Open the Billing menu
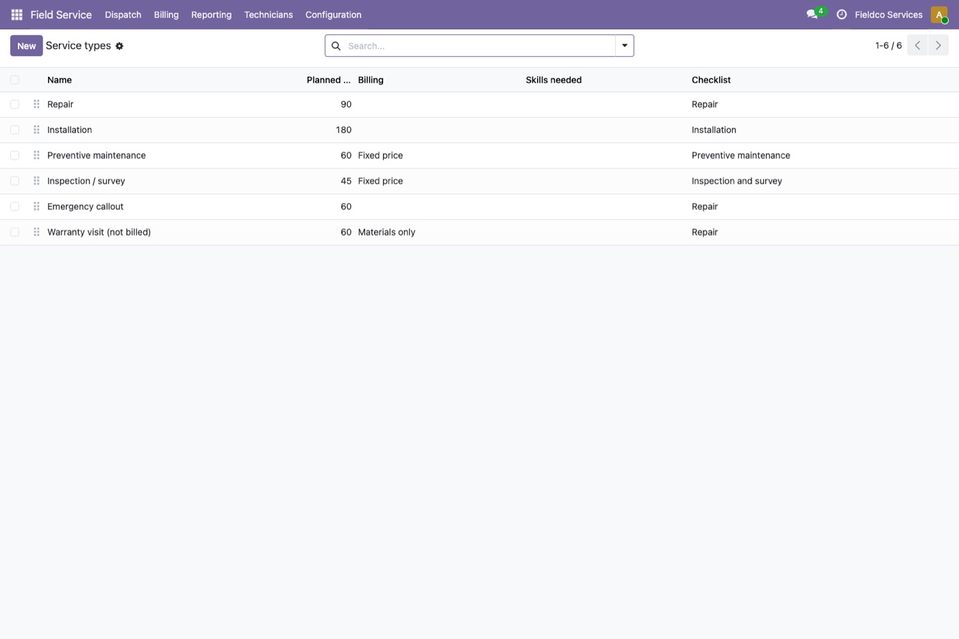959x639 pixels. coord(166,15)
